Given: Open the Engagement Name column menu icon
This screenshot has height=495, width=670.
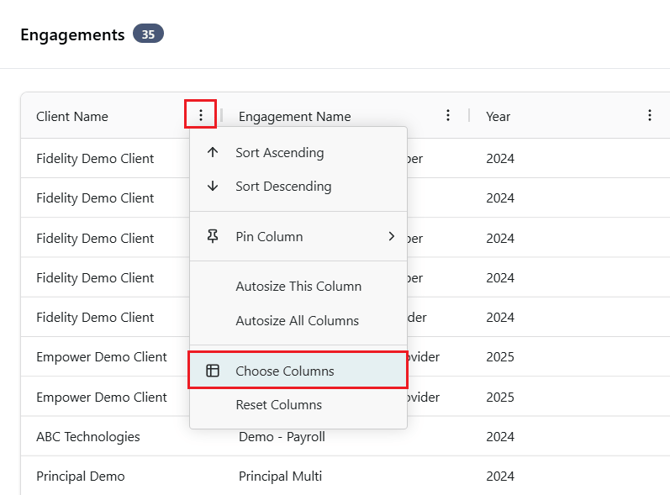Looking at the screenshot, I should [x=447, y=115].
